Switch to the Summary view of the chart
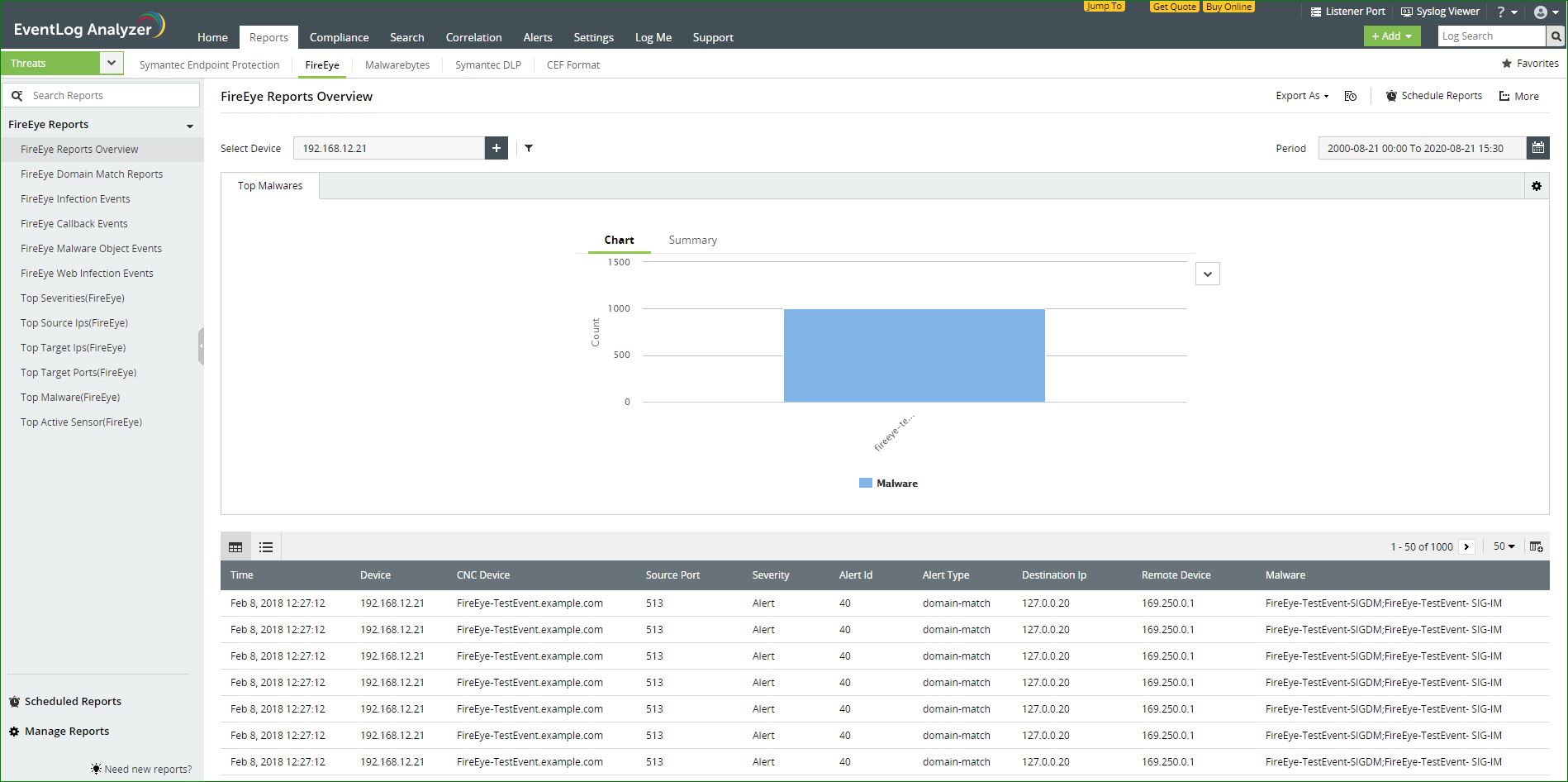This screenshot has width=1568, height=782. [x=692, y=240]
